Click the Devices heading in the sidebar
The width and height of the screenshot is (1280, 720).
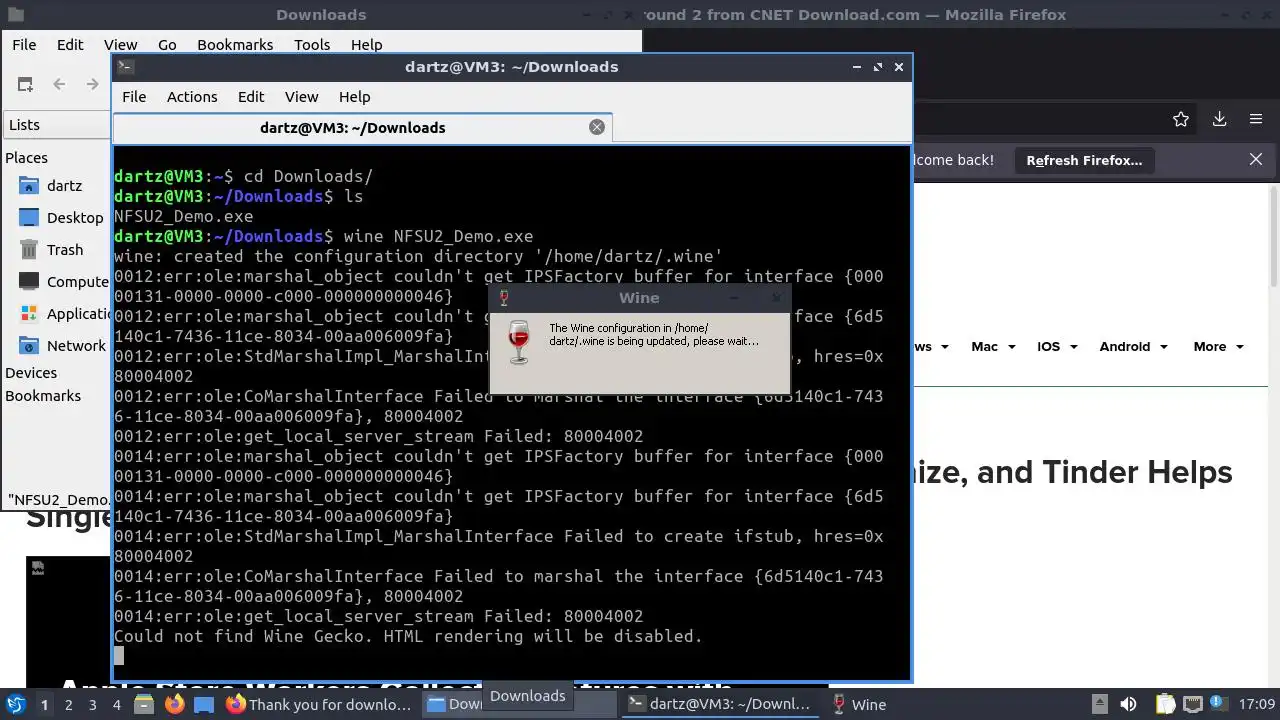pos(31,373)
